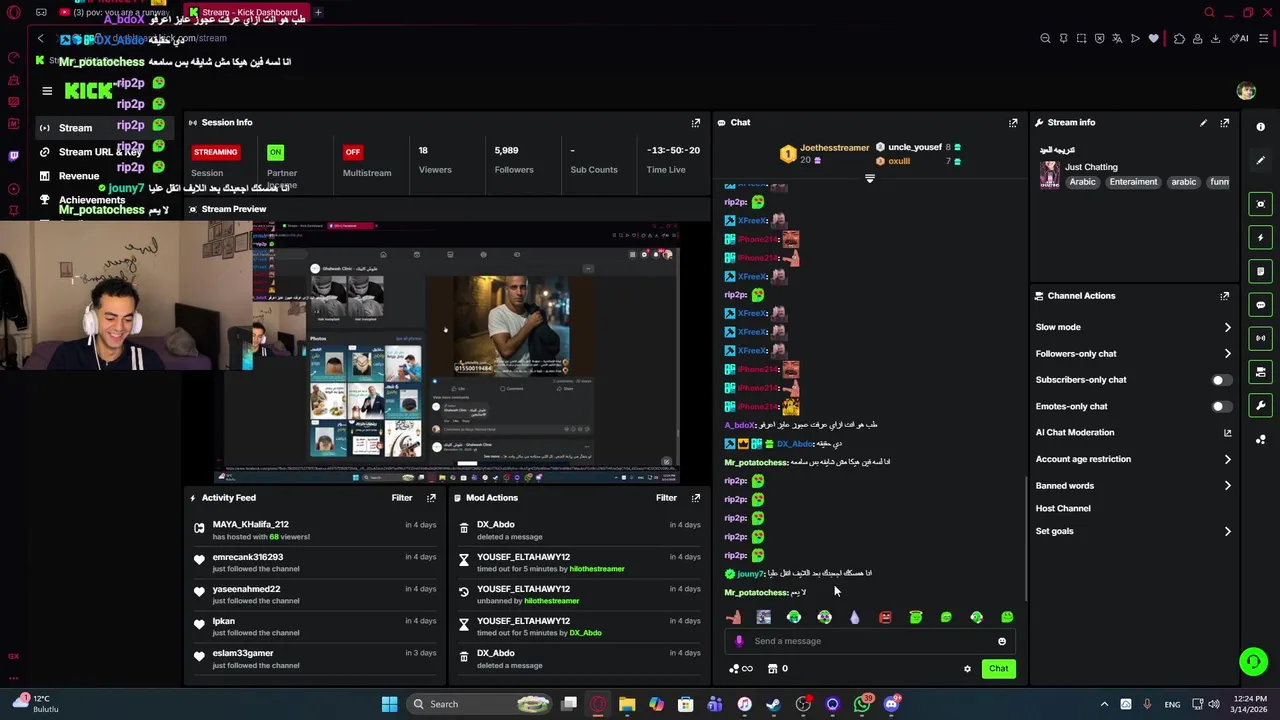Image resolution: width=1280 pixels, height=720 pixels.
Task: Open a new browser tab
Action: pos(318,13)
